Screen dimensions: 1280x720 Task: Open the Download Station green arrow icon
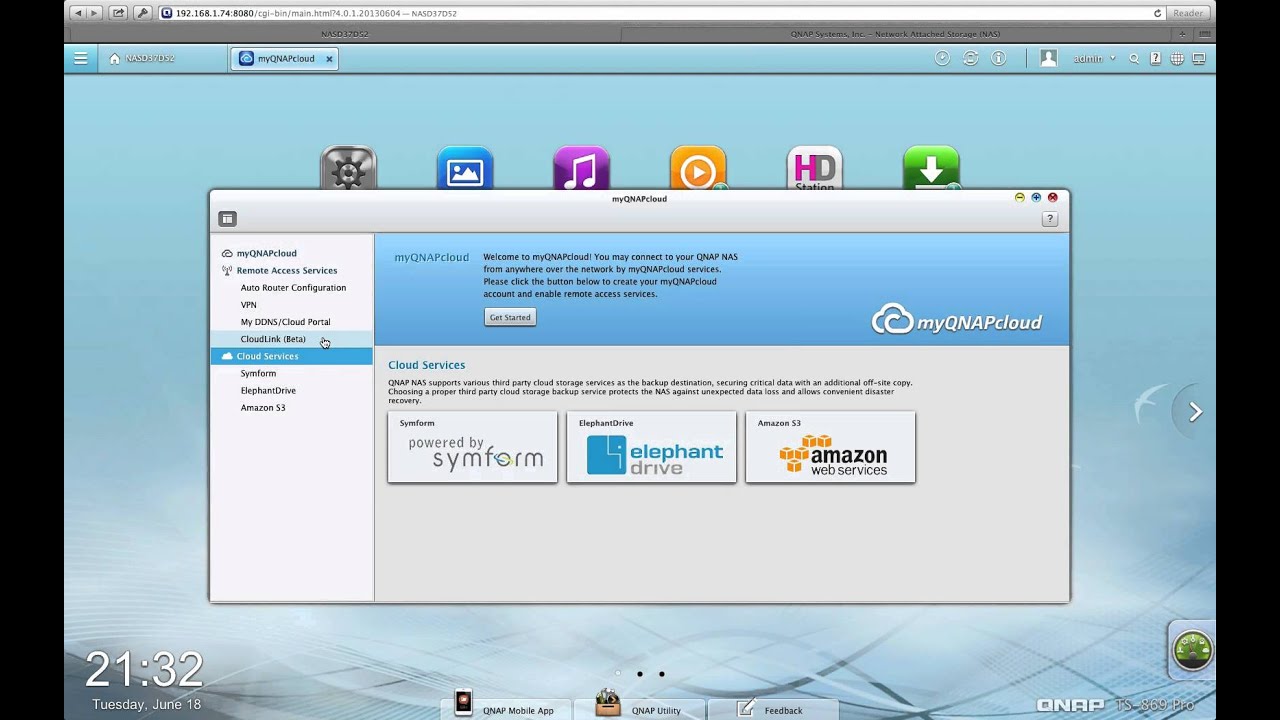[931, 168]
